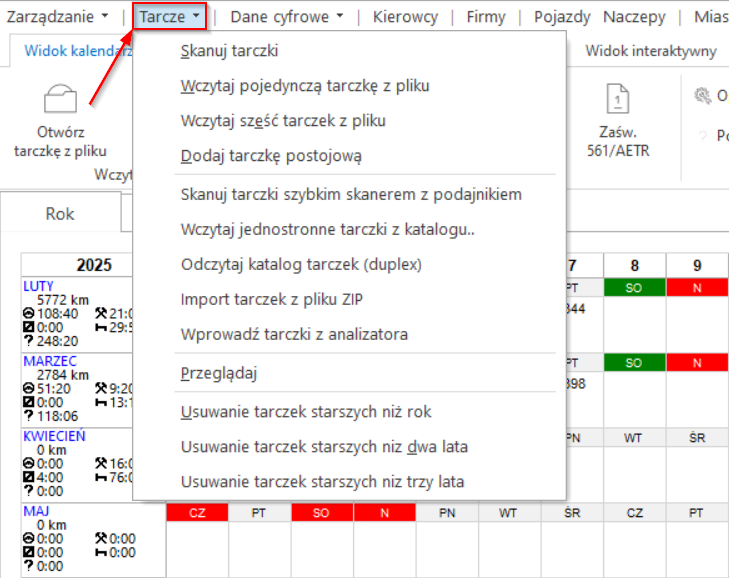729x578 pixels.
Task: Select the LUTY month label
Action: coord(38,286)
